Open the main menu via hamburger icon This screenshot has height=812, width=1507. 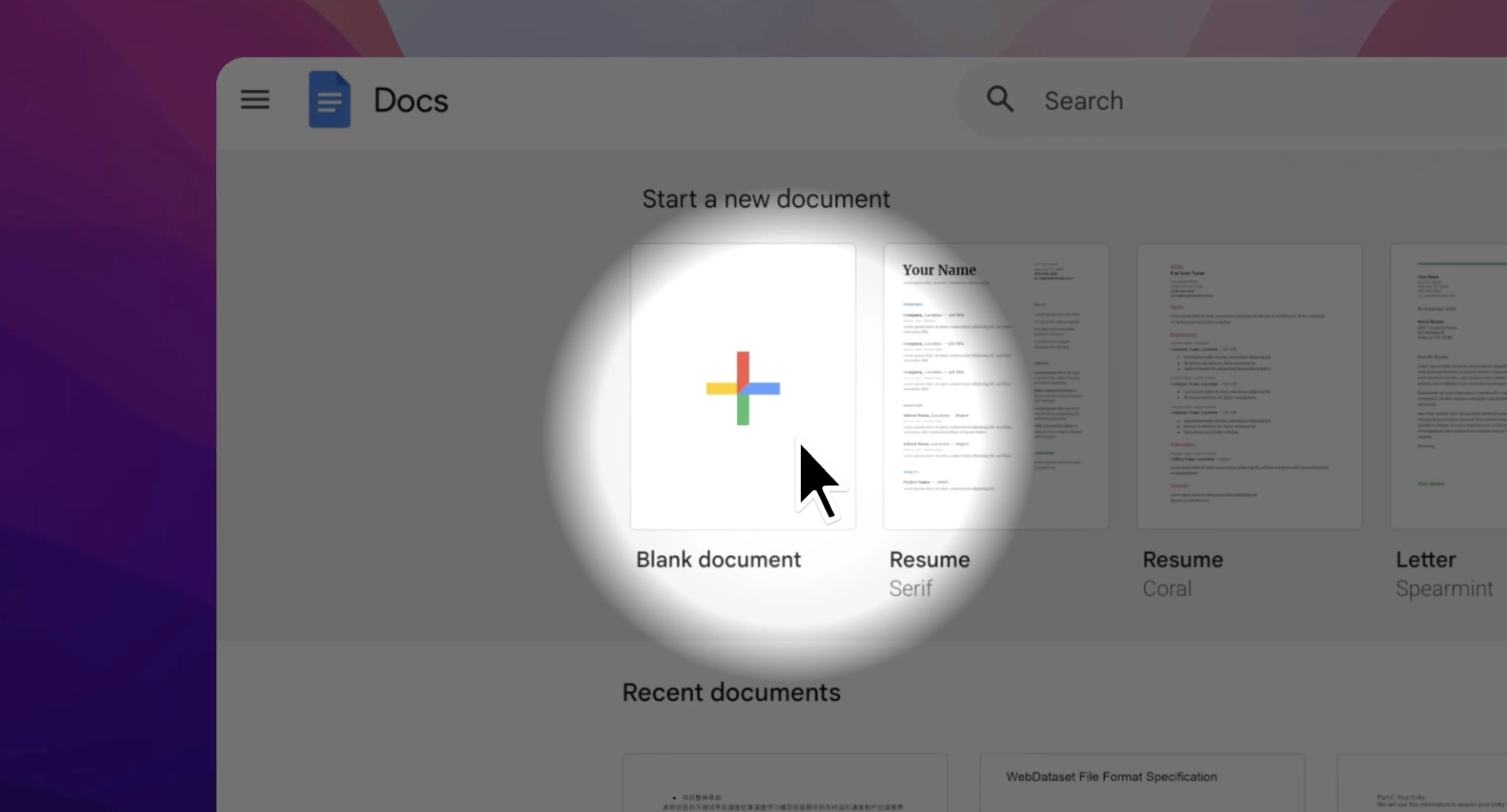[x=254, y=99]
